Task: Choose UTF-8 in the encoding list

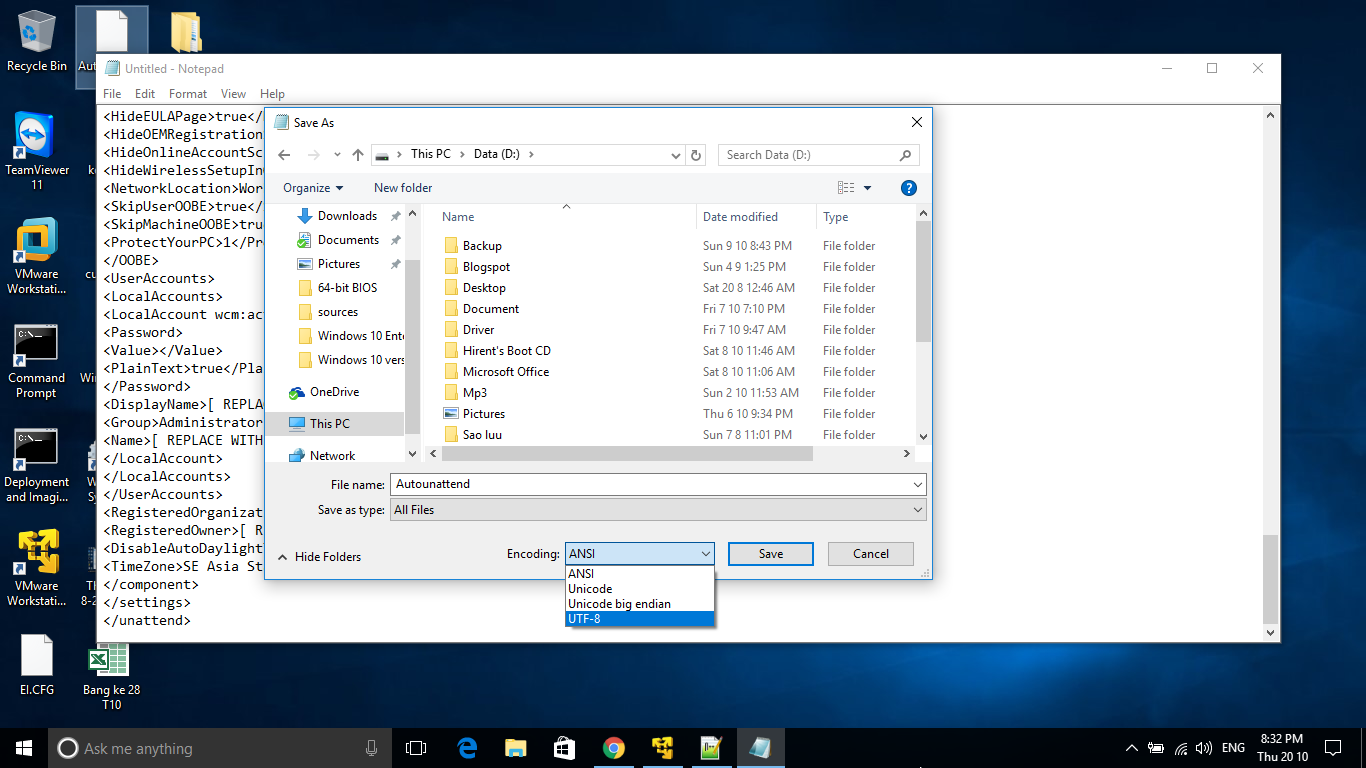Action: tap(640, 619)
